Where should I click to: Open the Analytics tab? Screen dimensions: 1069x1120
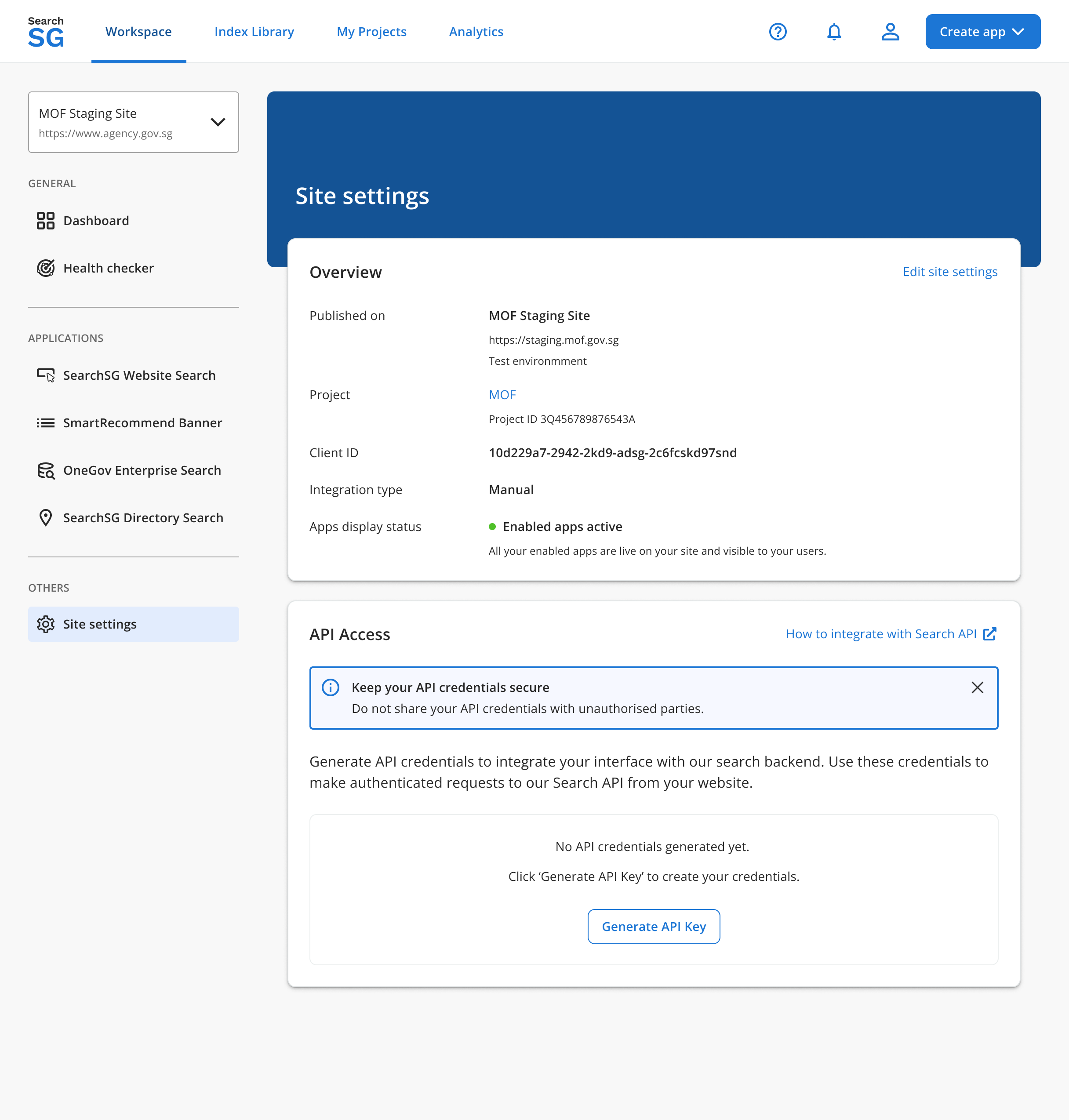tap(476, 31)
